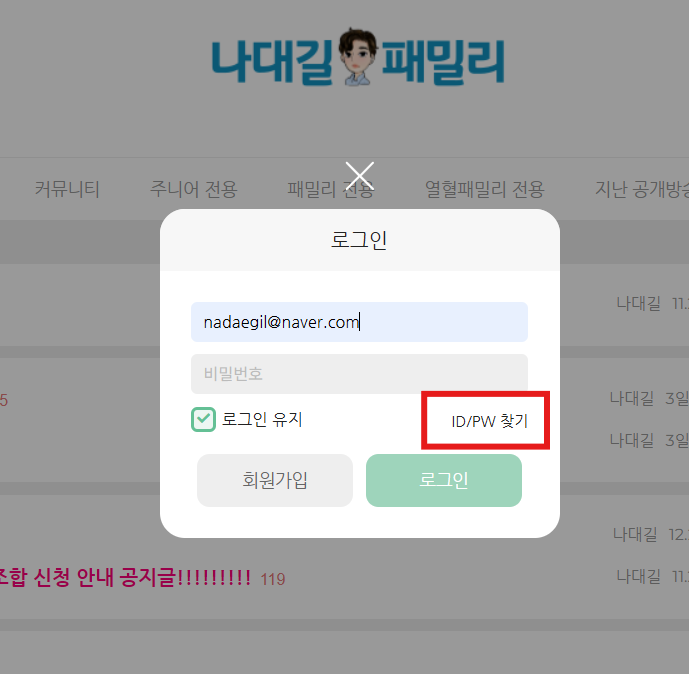Click the 119 comment count
This screenshot has height=674, width=689.
273,579
